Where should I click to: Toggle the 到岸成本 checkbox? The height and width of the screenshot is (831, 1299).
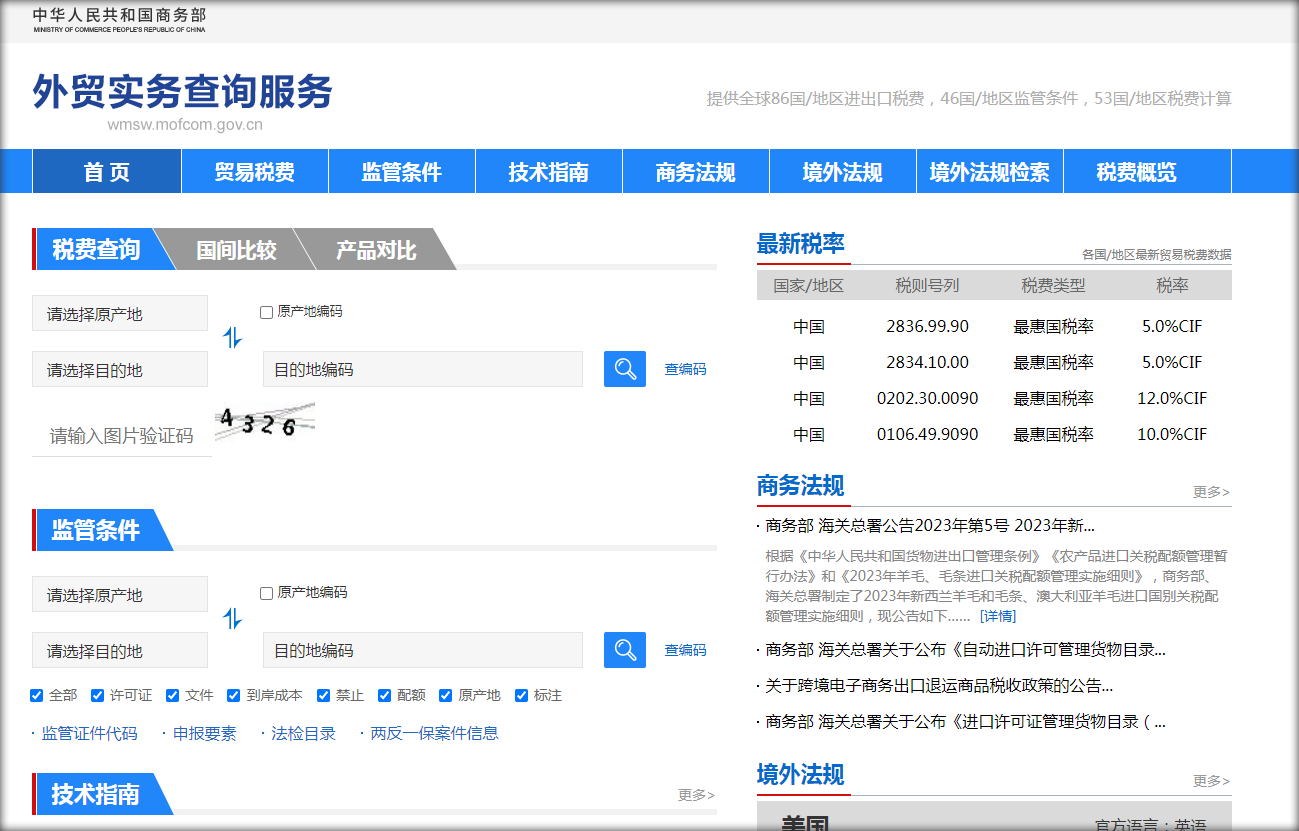coord(234,695)
